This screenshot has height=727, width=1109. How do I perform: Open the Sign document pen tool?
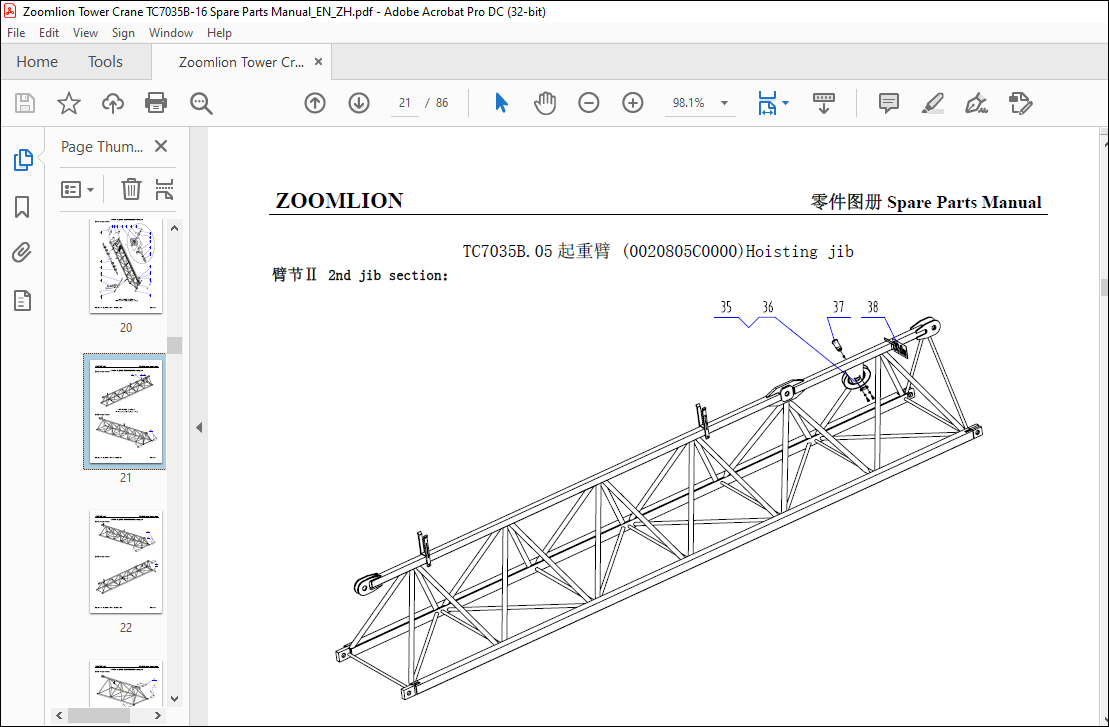tap(976, 103)
